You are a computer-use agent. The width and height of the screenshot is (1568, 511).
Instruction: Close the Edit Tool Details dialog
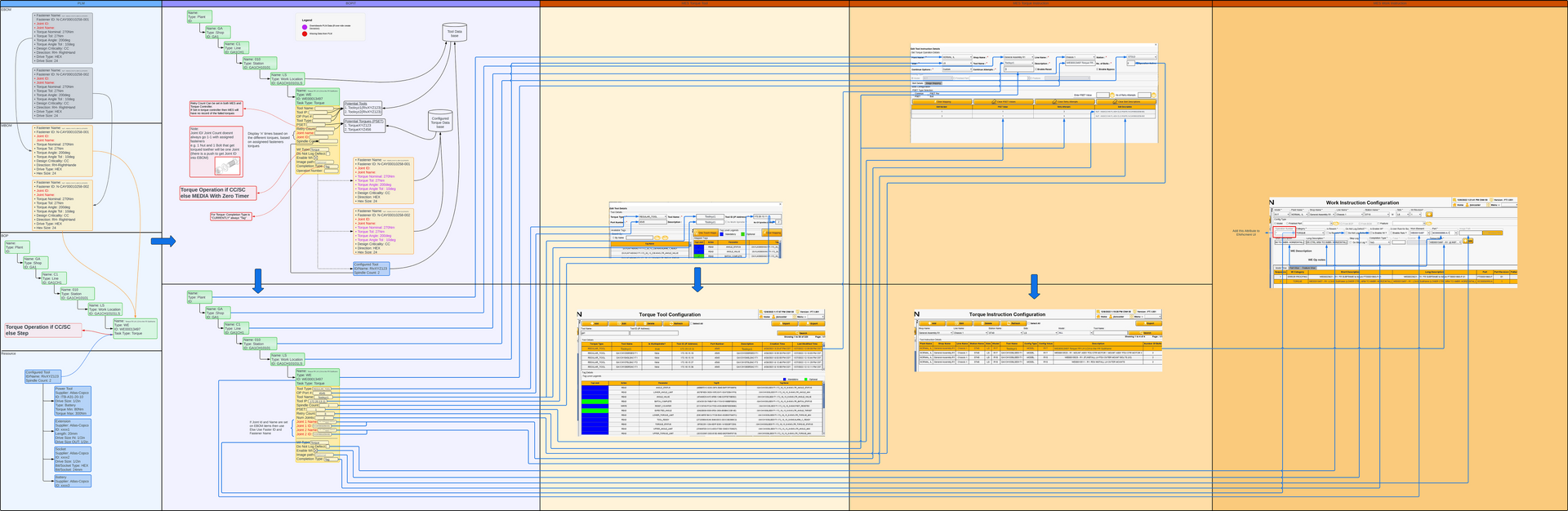point(780,204)
